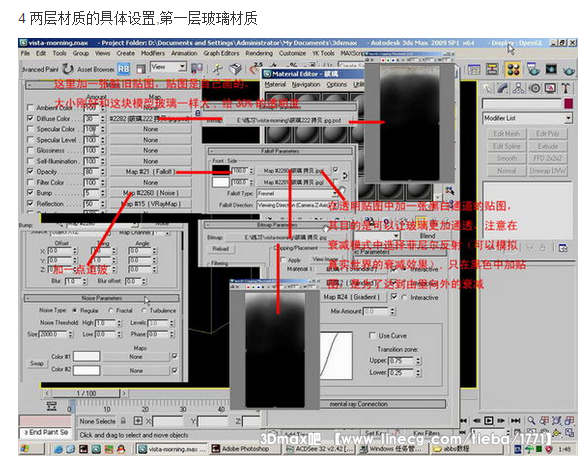
Task: Open the Modifiers menu
Action: tap(153, 53)
